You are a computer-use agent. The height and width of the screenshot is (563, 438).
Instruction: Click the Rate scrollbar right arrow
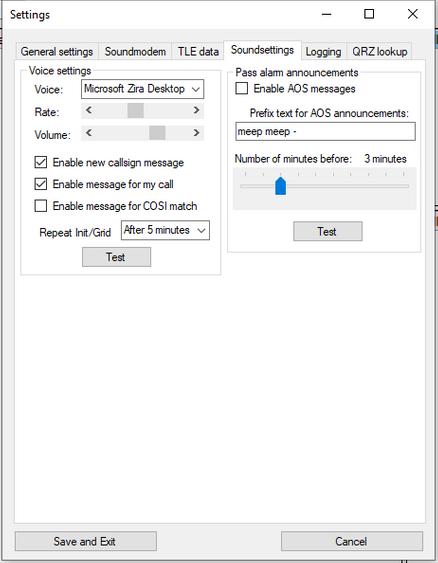click(196, 110)
